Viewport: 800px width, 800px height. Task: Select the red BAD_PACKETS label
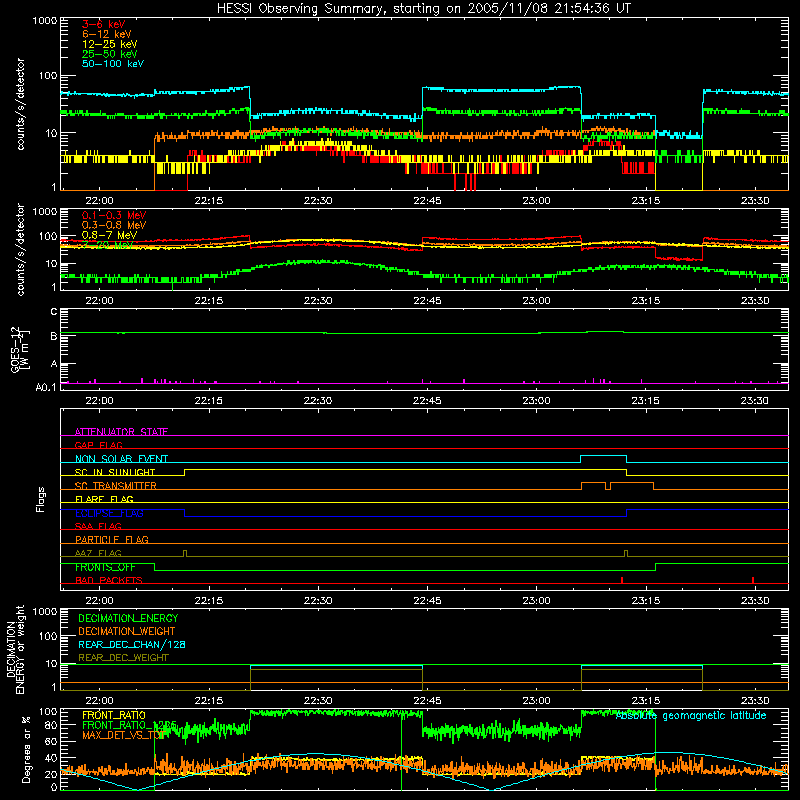point(109,580)
